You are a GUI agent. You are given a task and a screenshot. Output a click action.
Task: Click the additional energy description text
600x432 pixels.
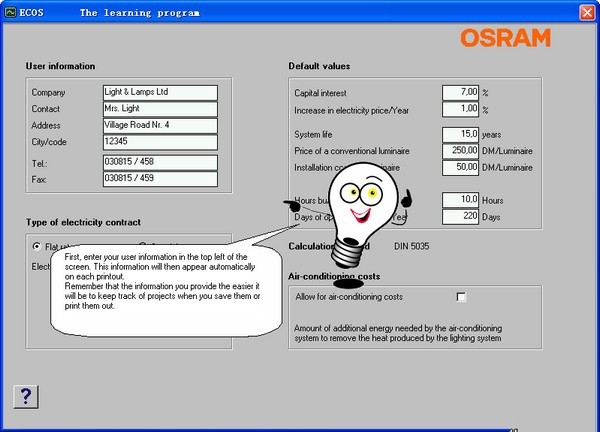point(398,333)
